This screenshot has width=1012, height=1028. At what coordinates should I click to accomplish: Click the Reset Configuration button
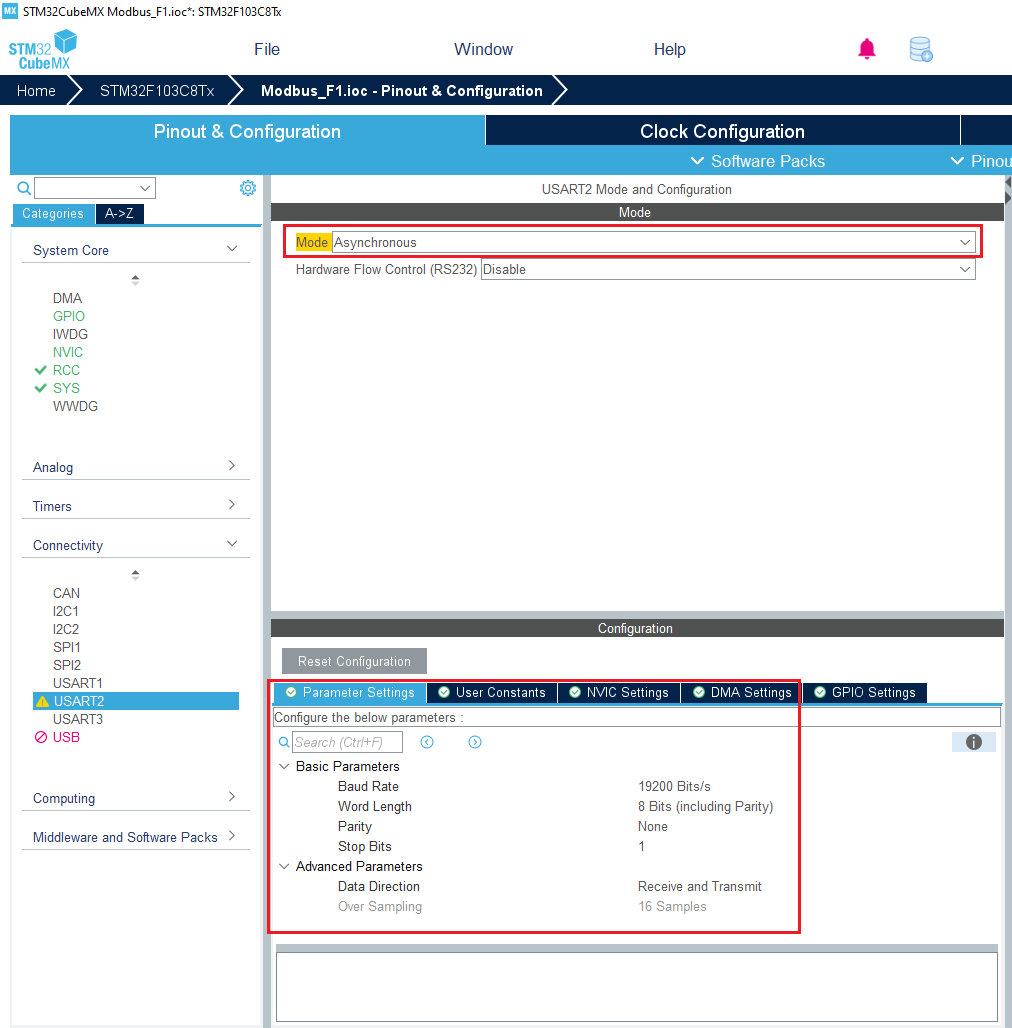[x=354, y=661]
